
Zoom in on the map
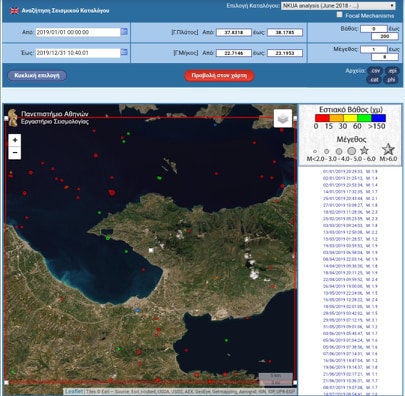click(x=15, y=140)
